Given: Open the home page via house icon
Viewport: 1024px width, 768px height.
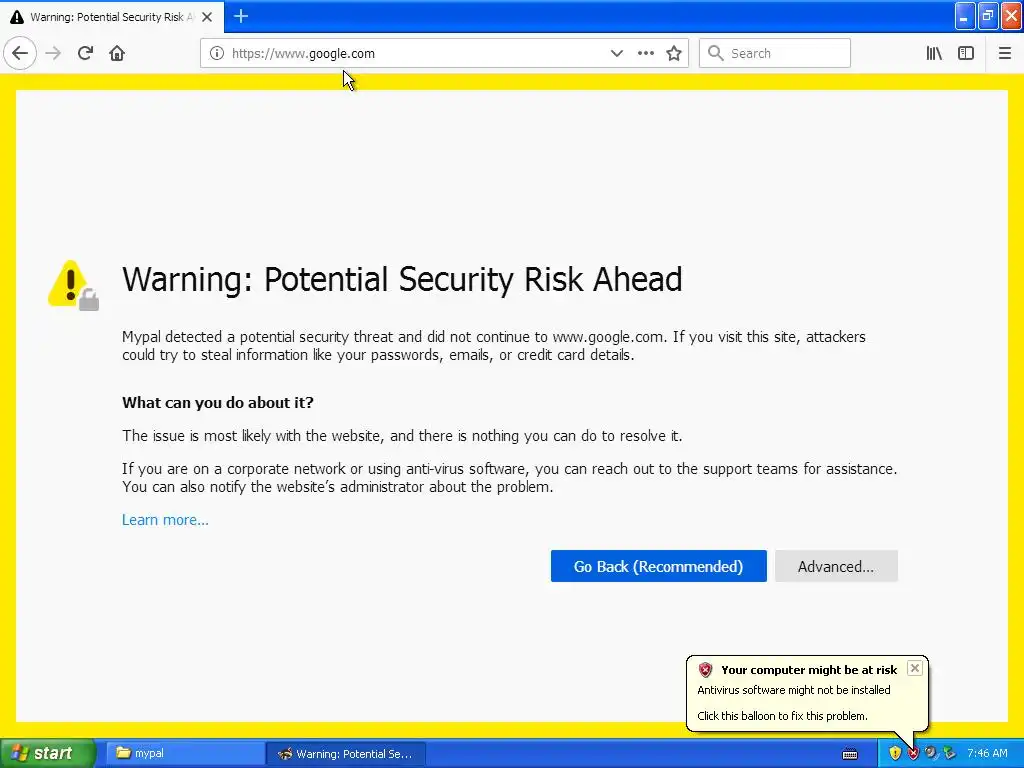Looking at the screenshot, I should pyautogui.click(x=117, y=54).
